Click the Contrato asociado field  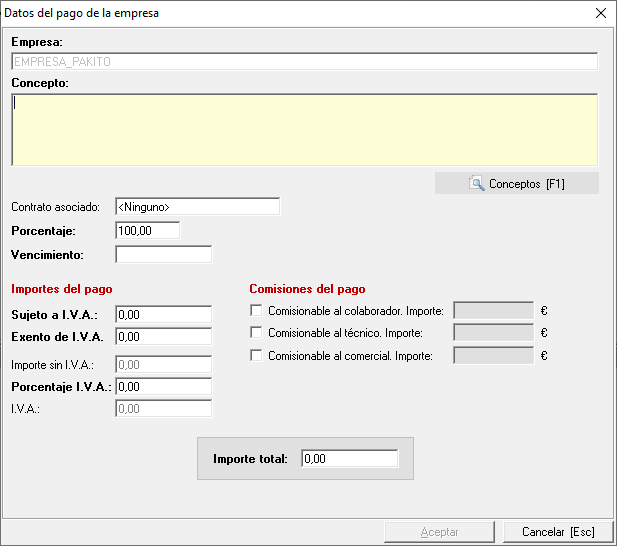[197, 207]
